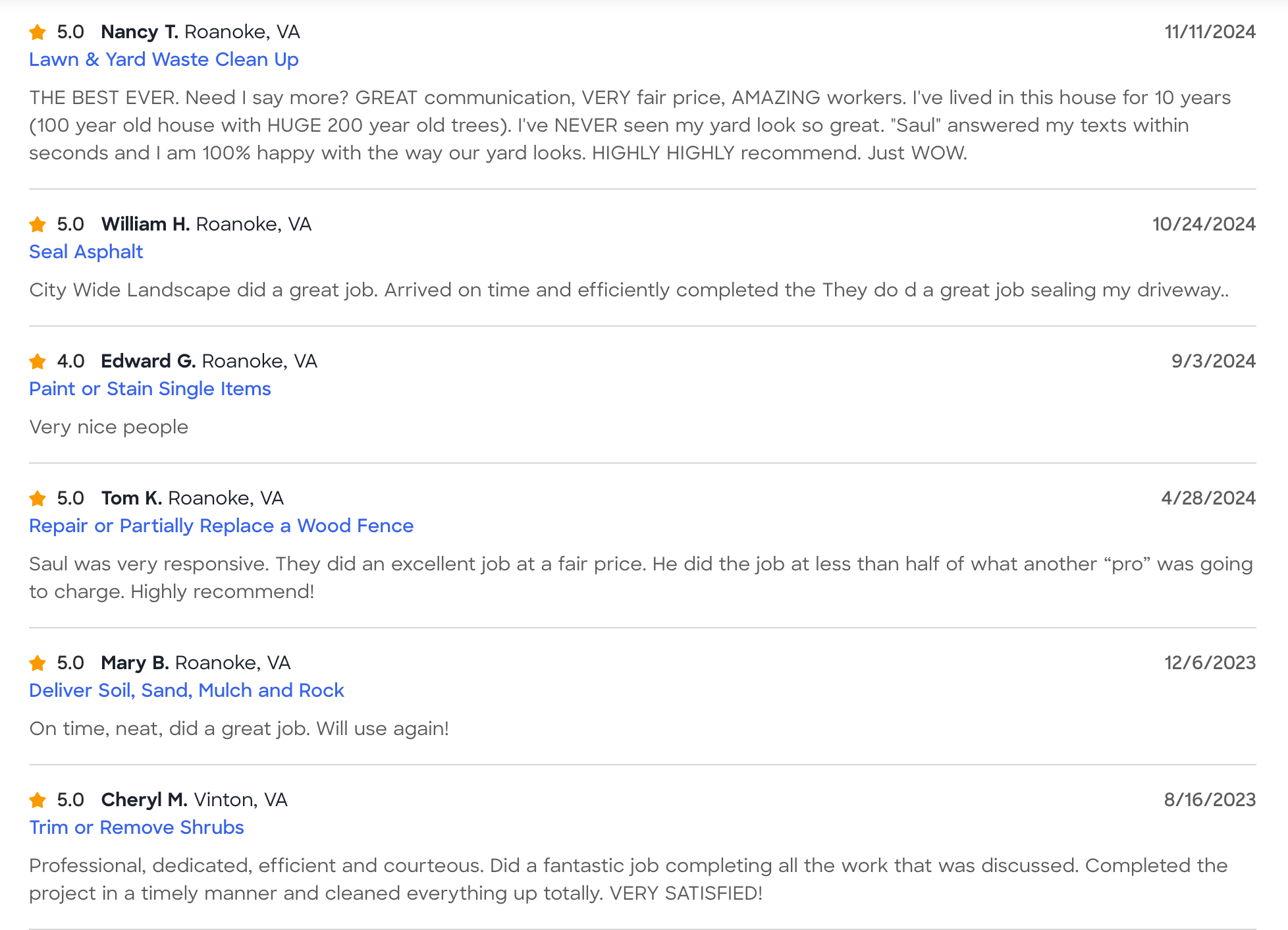Open Repair or Partially Replace a Wood Fence
Viewport: 1288px width, 930px height.
pyautogui.click(x=221, y=526)
